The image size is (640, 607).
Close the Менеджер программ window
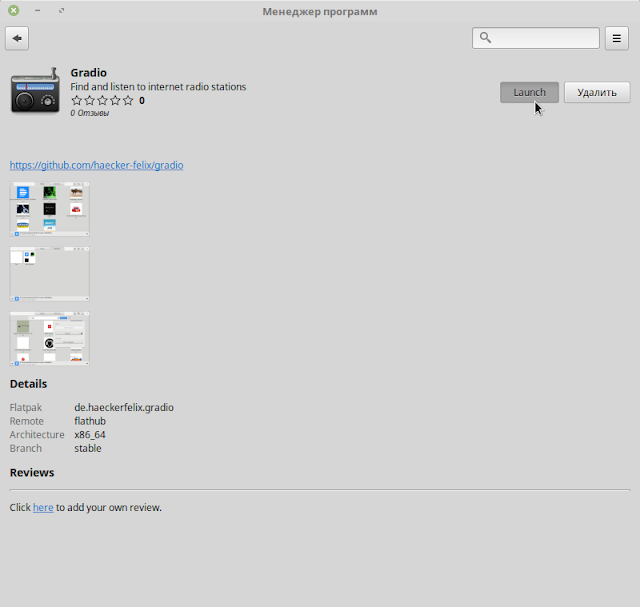pos(13,11)
